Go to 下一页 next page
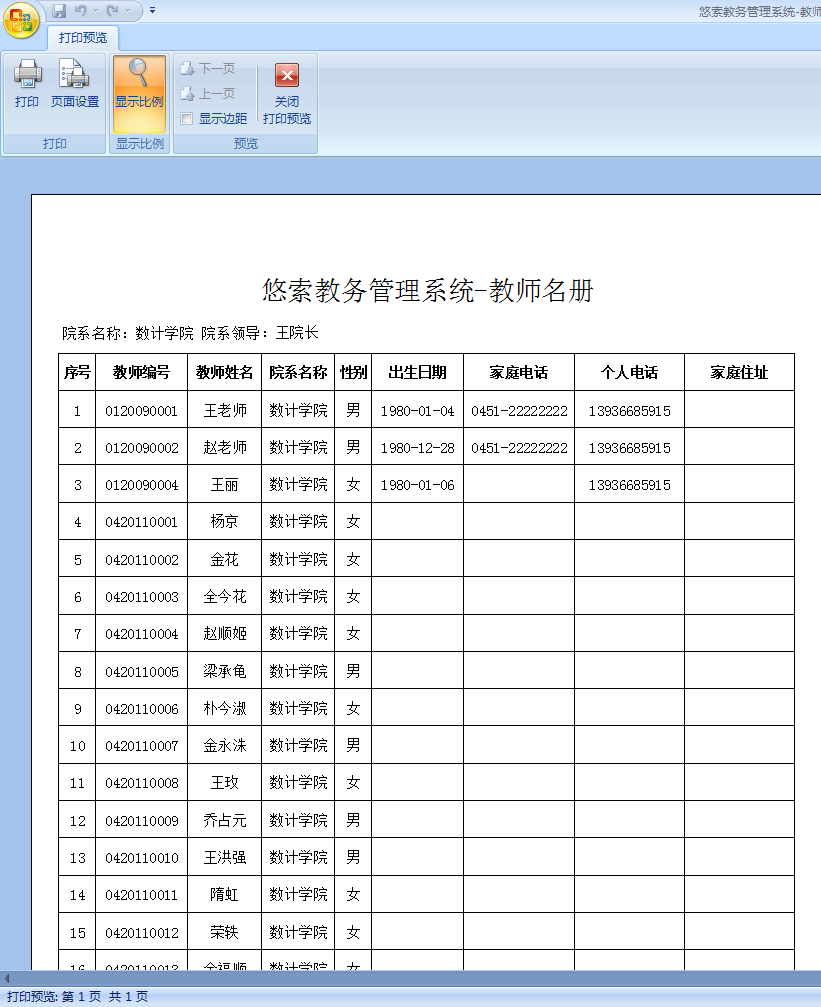Screen dimensions: 821x1007 point(208,68)
